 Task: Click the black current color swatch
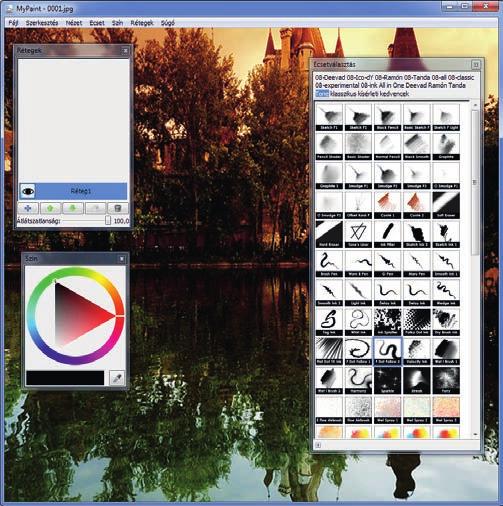[x=65, y=378]
